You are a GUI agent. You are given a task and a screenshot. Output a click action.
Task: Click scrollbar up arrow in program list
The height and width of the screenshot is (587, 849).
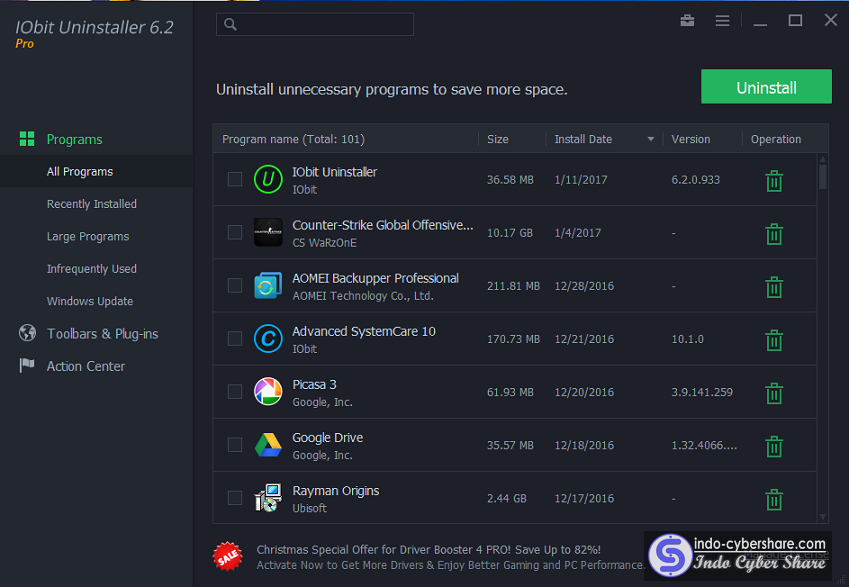(822, 159)
